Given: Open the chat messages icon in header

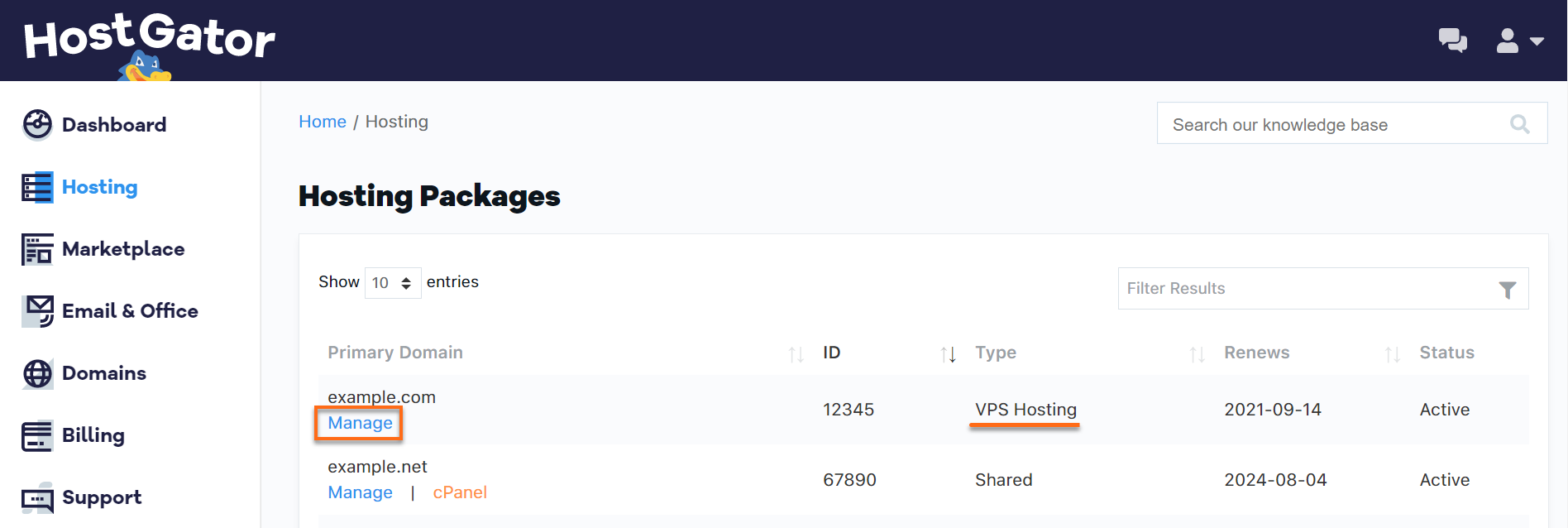Looking at the screenshot, I should 1453,40.
